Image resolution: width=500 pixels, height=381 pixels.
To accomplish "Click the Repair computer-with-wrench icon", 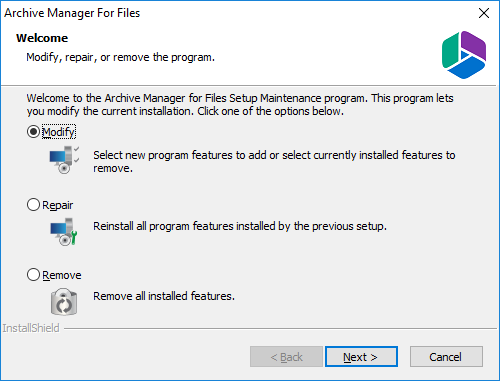I will [64, 232].
